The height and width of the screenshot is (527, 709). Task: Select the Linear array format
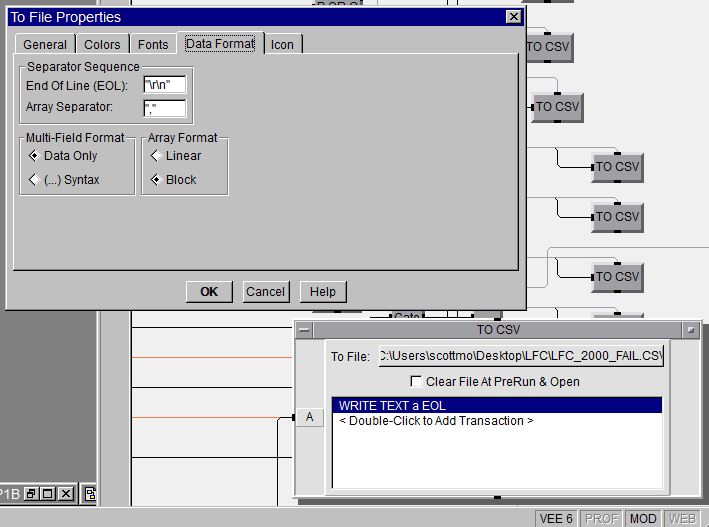[156, 156]
